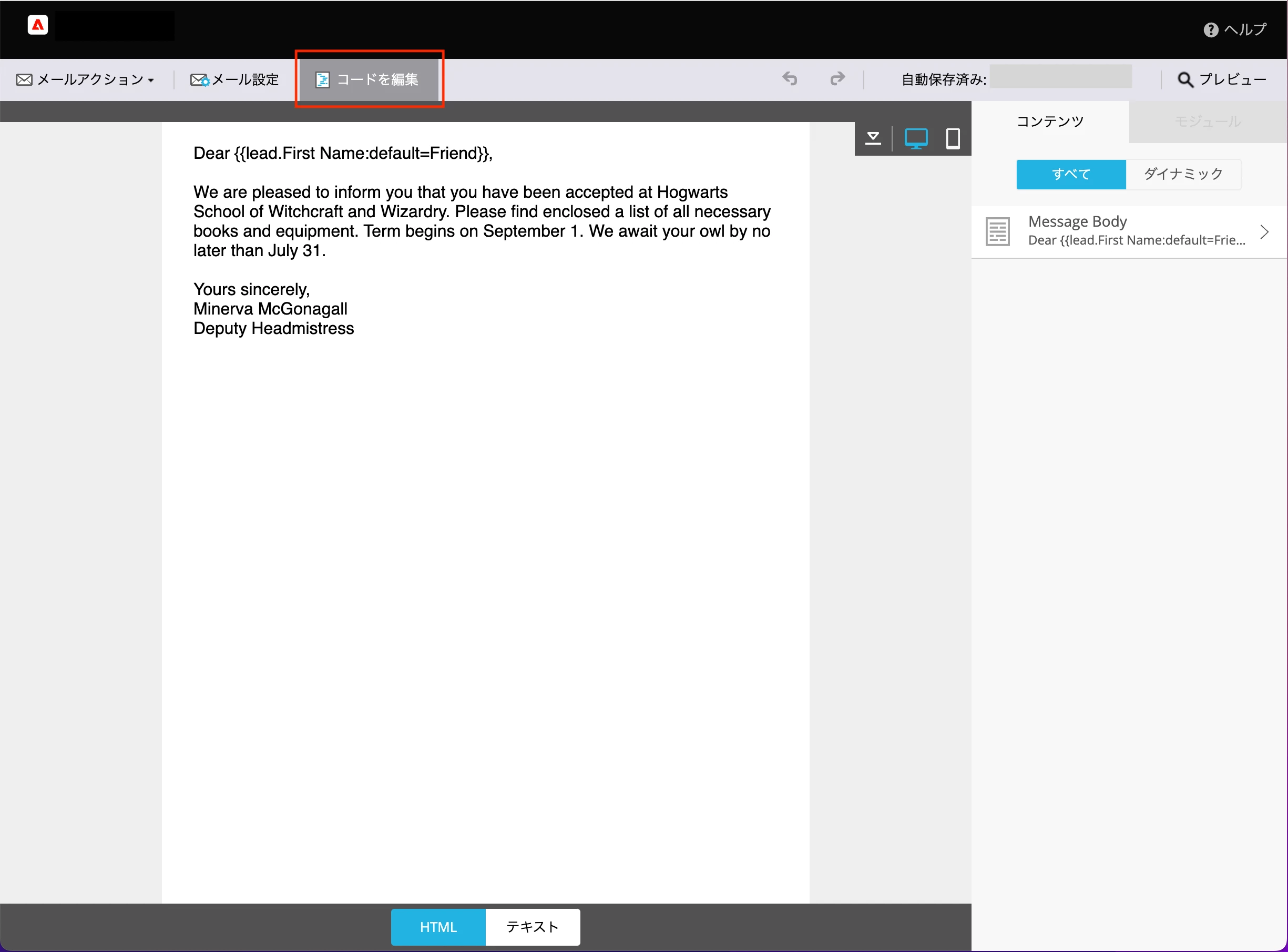Click the collapse-down arrow icon

pos(873,138)
